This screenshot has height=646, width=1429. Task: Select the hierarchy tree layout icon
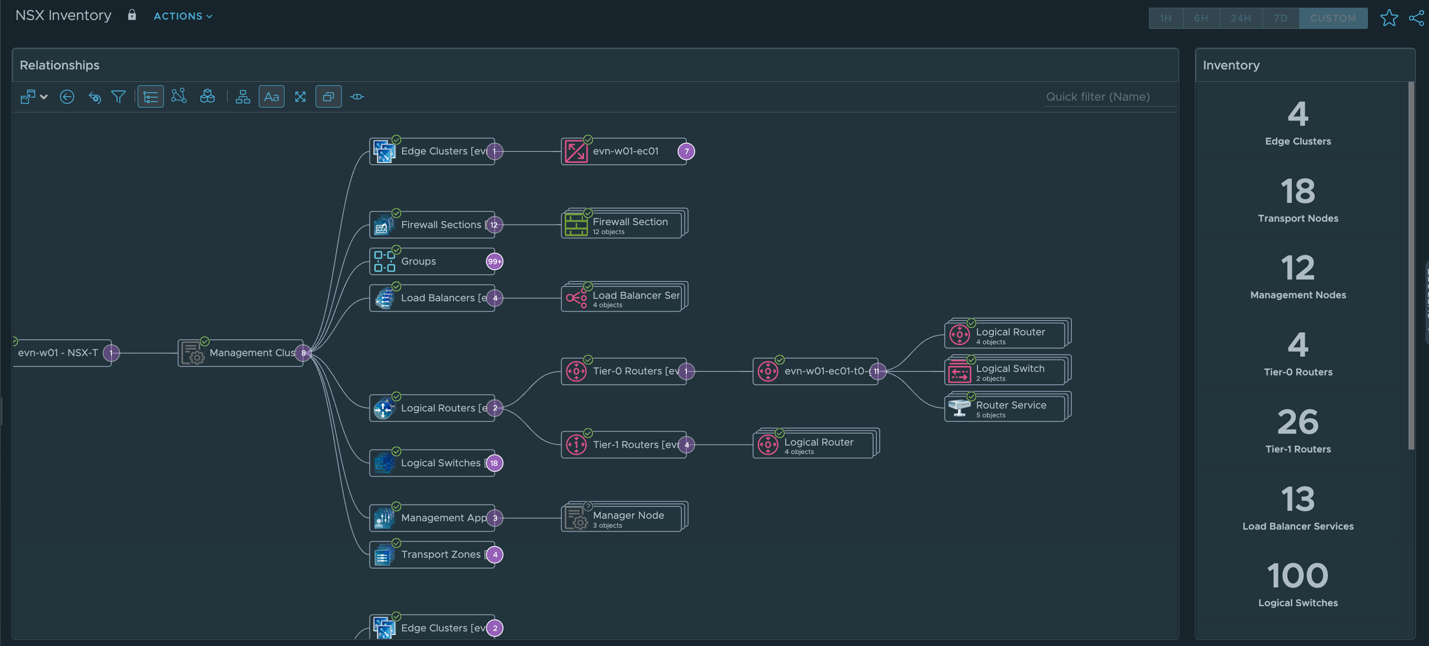[243, 97]
